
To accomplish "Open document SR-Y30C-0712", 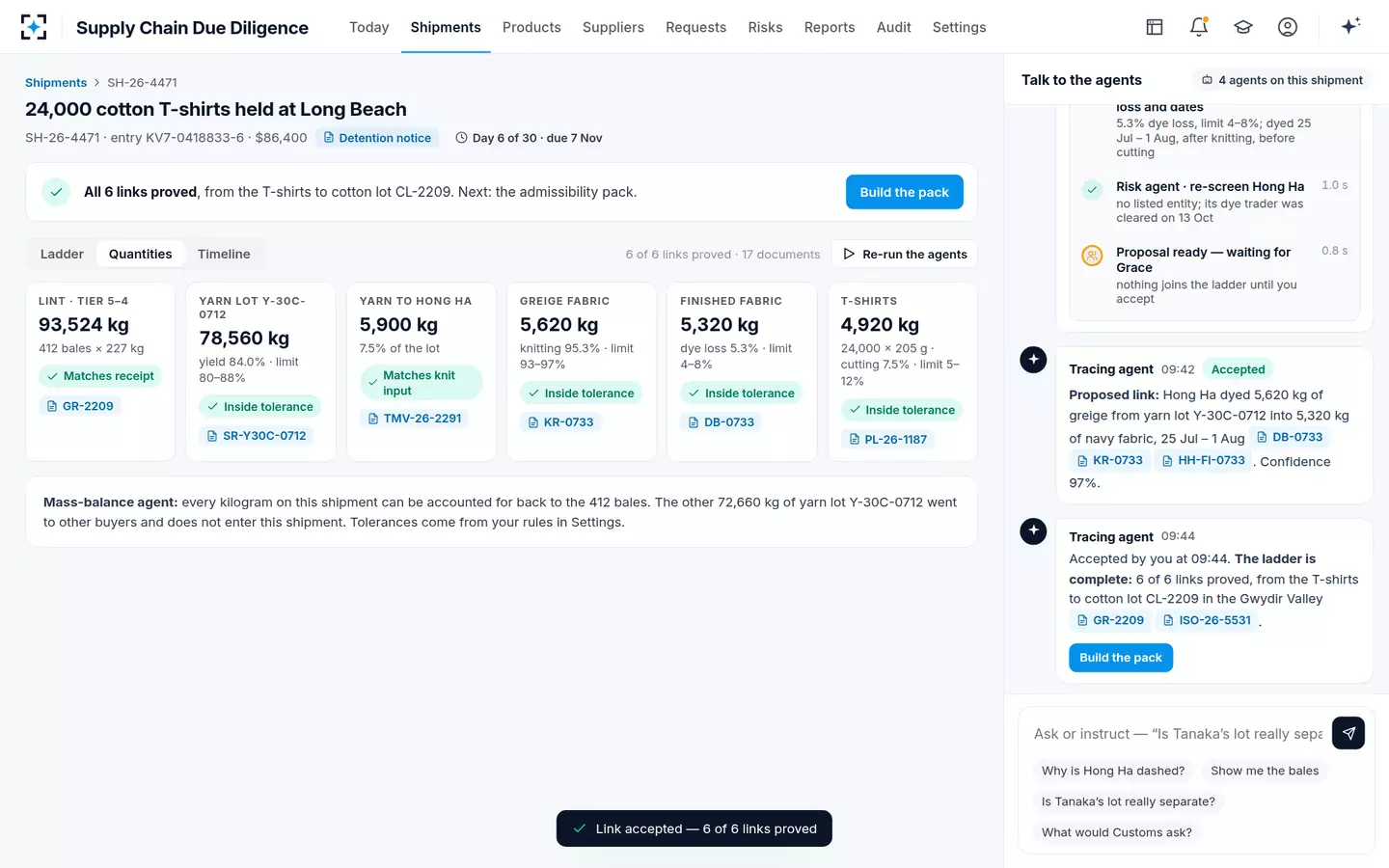I will point(257,436).
